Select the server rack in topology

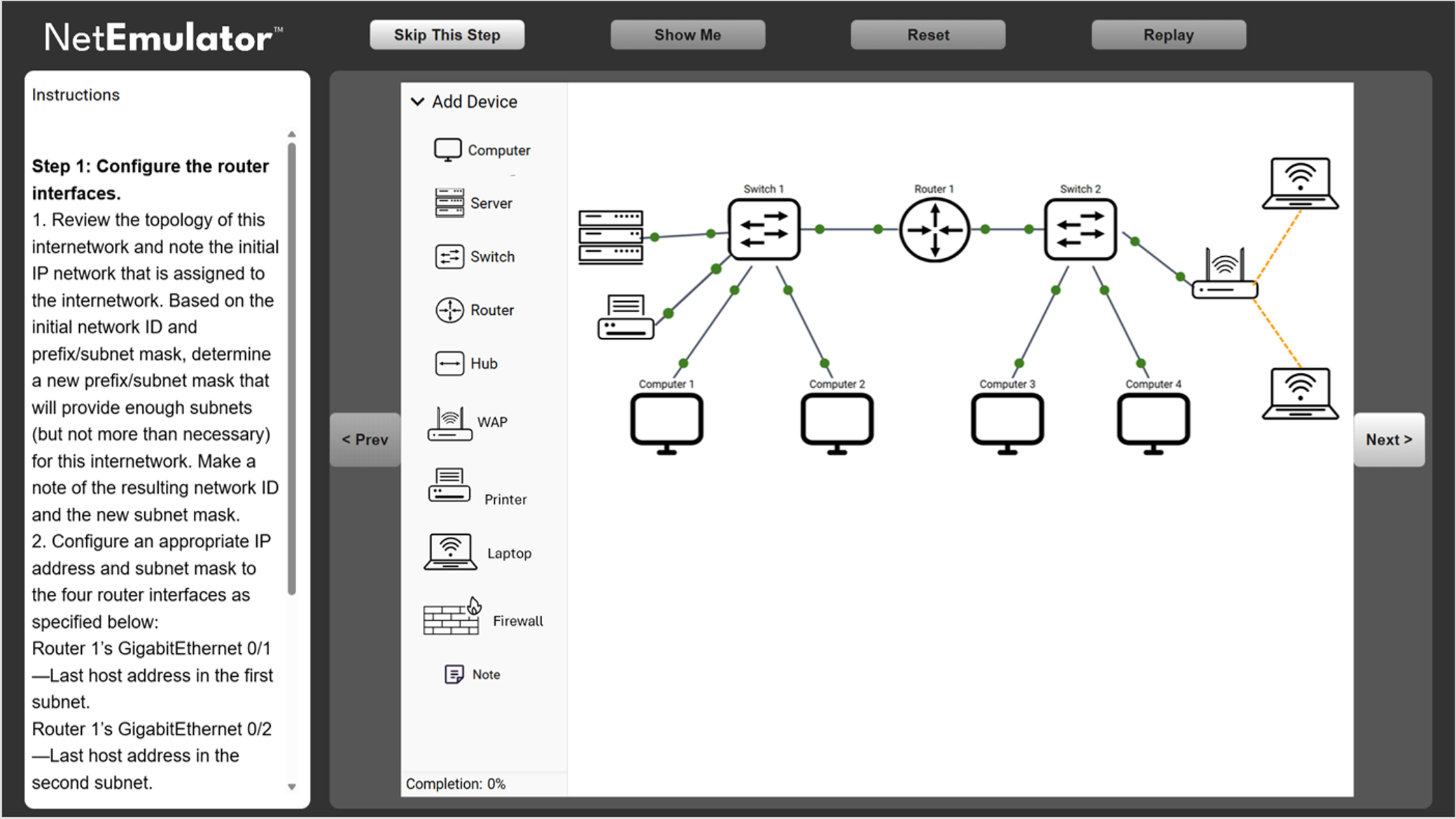point(610,237)
